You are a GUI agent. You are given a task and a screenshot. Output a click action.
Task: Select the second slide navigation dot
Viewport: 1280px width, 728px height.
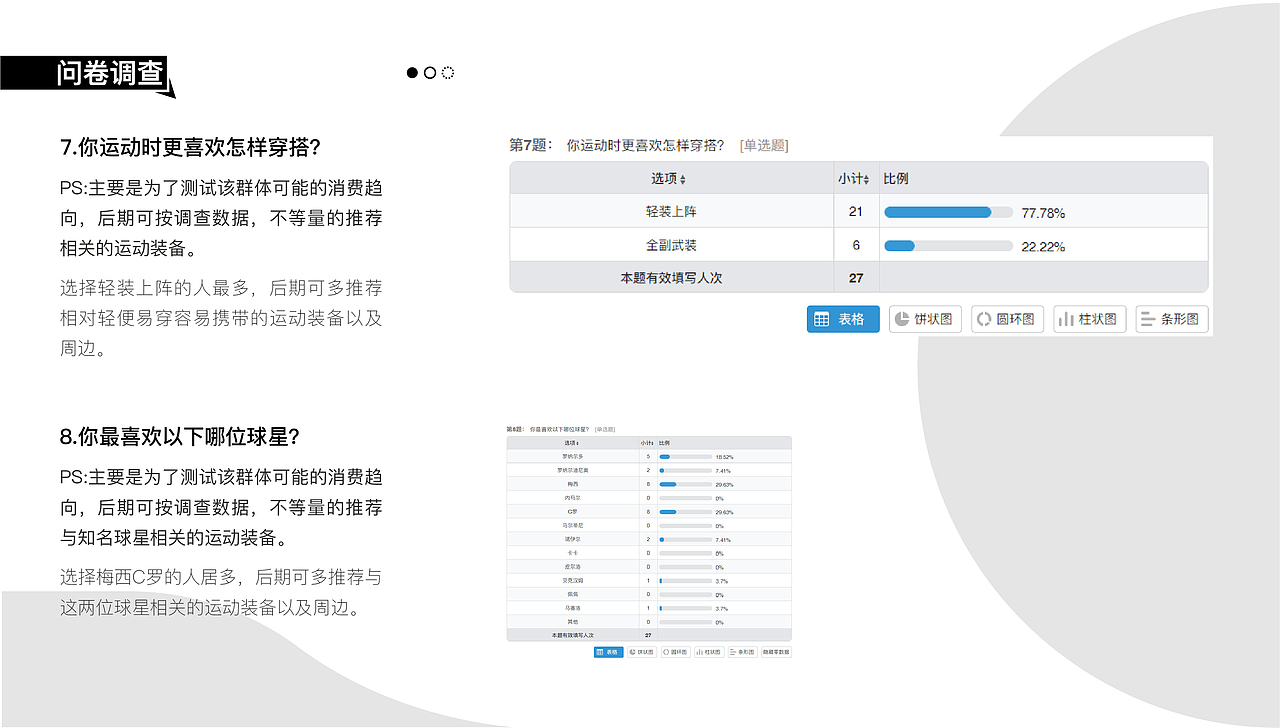click(429, 72)
